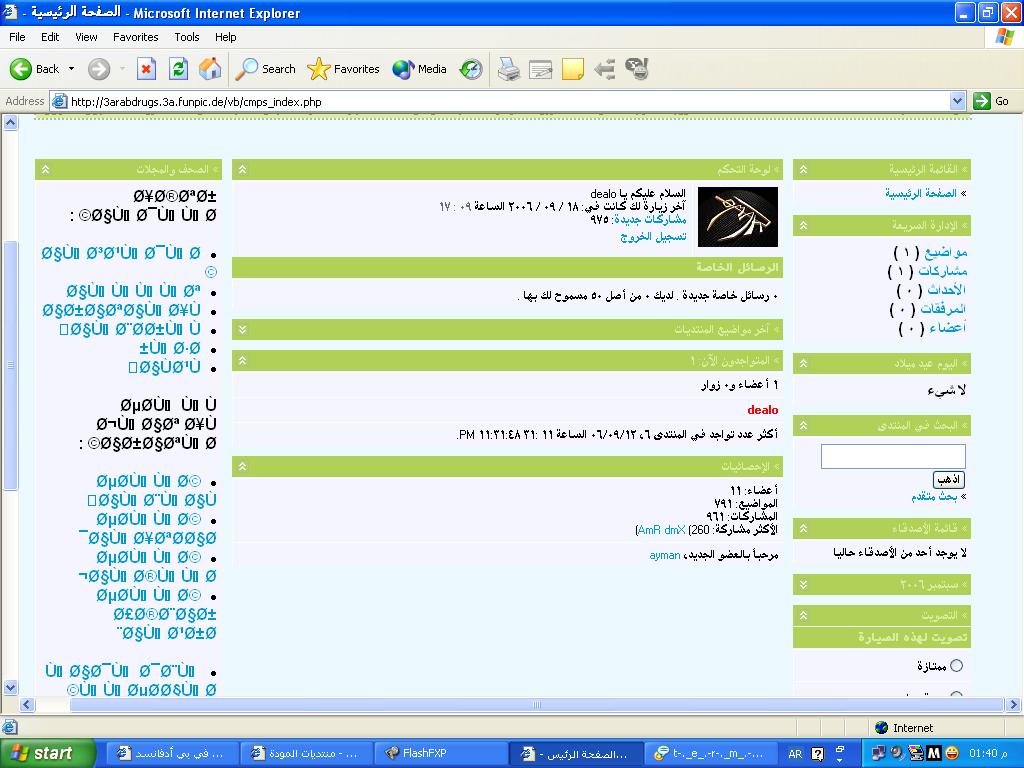The width and height of the screenshot is (1024, 768).
Task: Open the Favorites star toolbar button
Action: click(x=344, y=69)
